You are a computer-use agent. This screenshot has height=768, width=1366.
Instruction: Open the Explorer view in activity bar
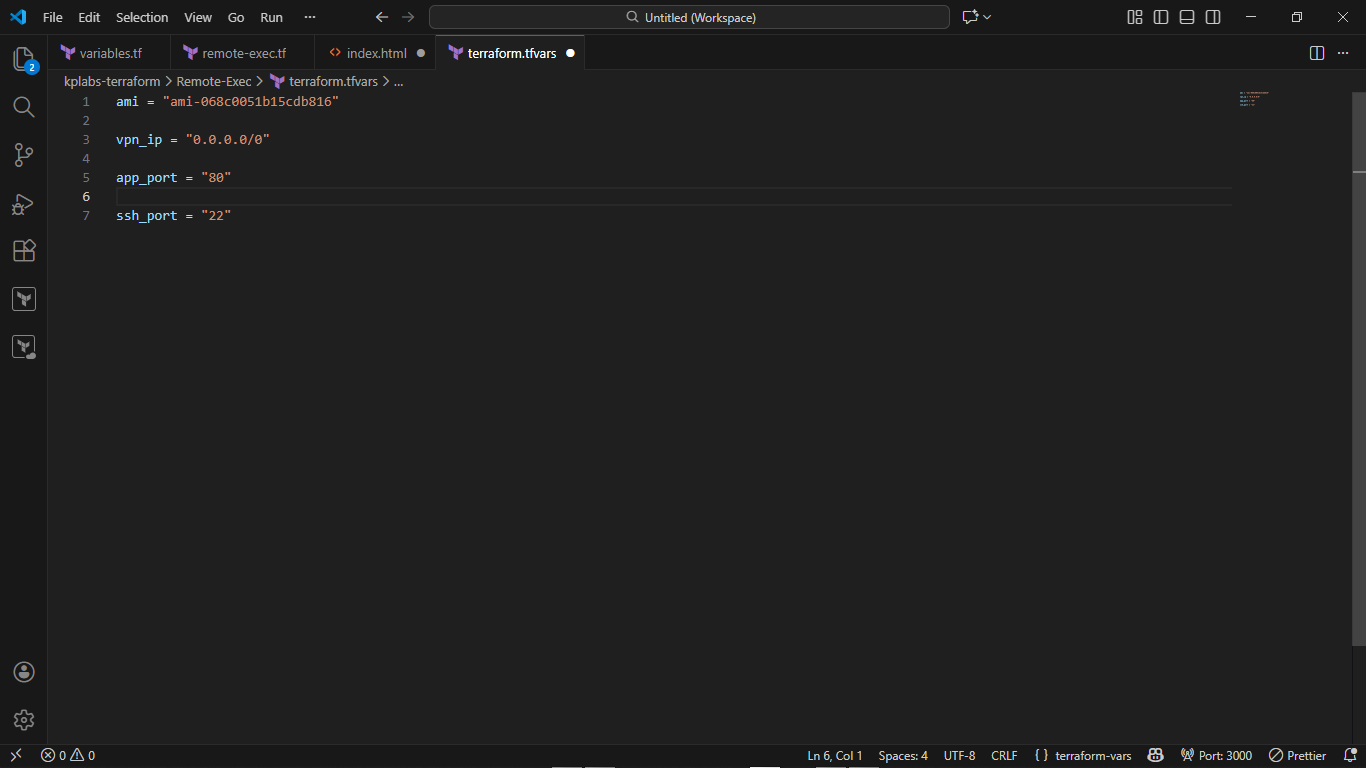tap(23, 59)
